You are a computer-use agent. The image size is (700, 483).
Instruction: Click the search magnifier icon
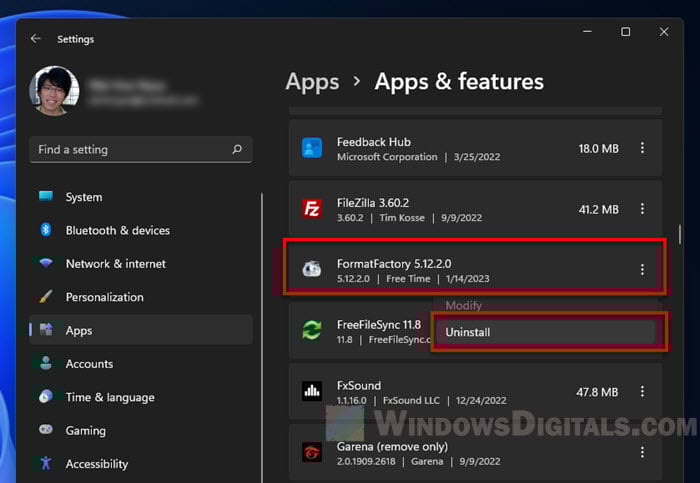[x=237, y=149]
